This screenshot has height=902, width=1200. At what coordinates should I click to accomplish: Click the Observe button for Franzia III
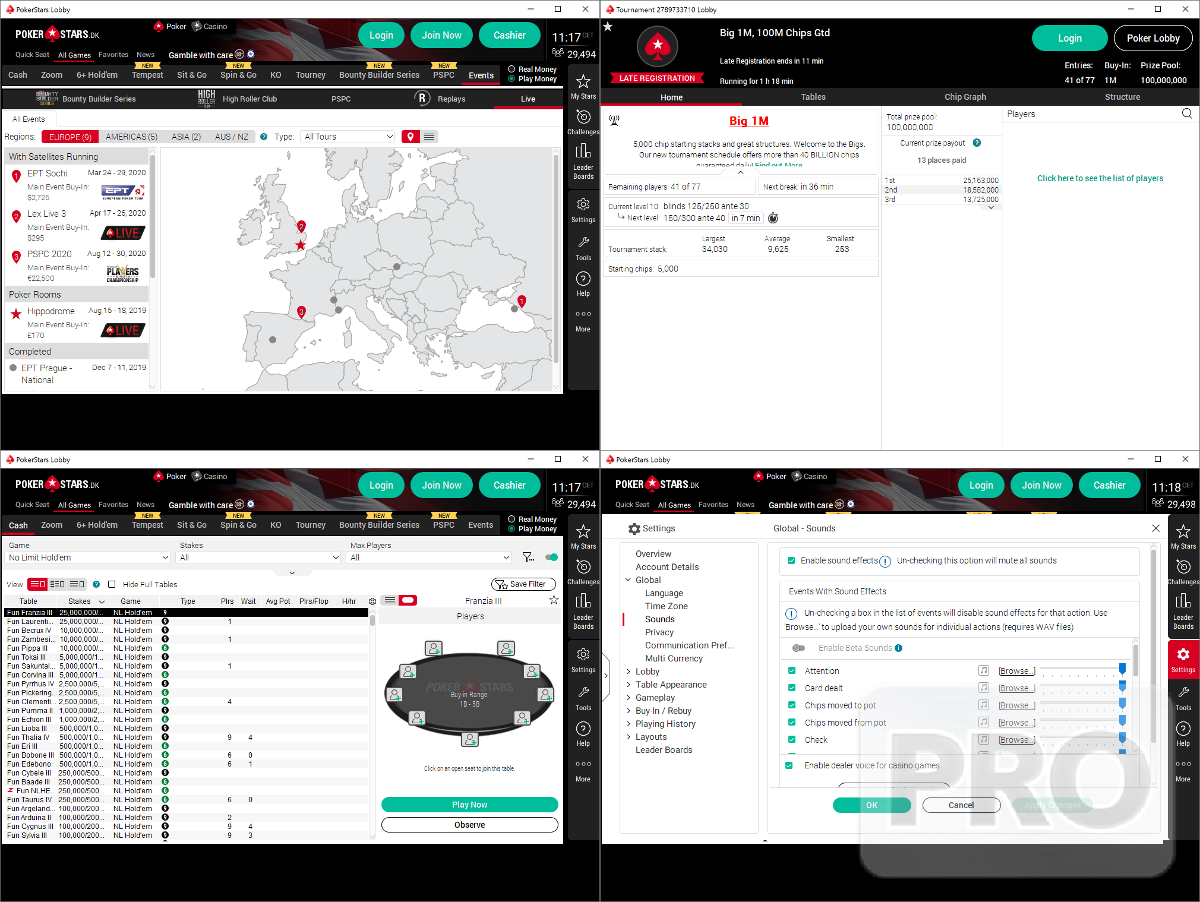(469, 825)
